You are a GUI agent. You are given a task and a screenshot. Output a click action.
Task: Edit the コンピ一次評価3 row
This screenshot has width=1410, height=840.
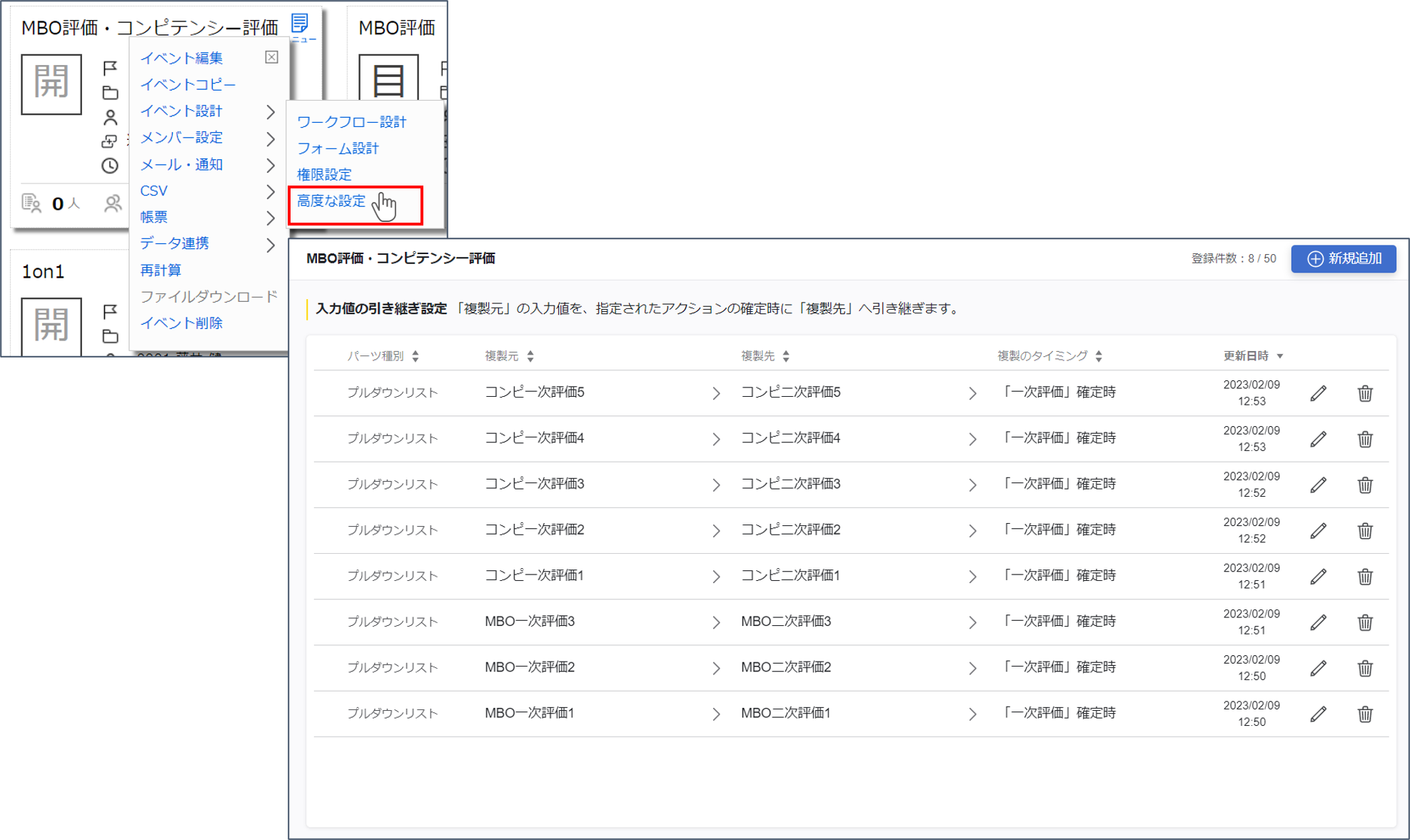click(x=1318, y=485)
